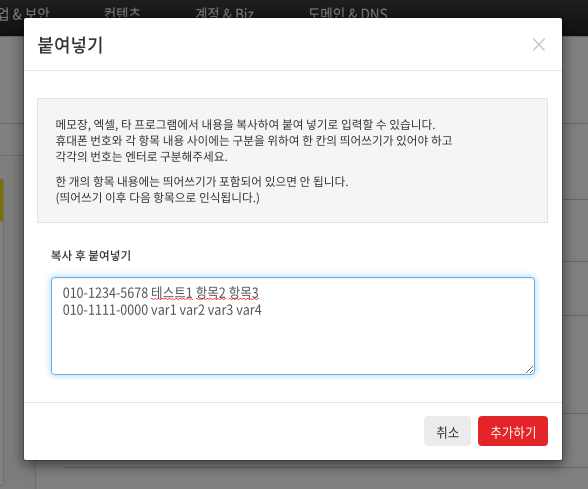Place cursor on 항목2 in the textarea
The height and width of the screenshot is (489, 588).
point(211,293)
